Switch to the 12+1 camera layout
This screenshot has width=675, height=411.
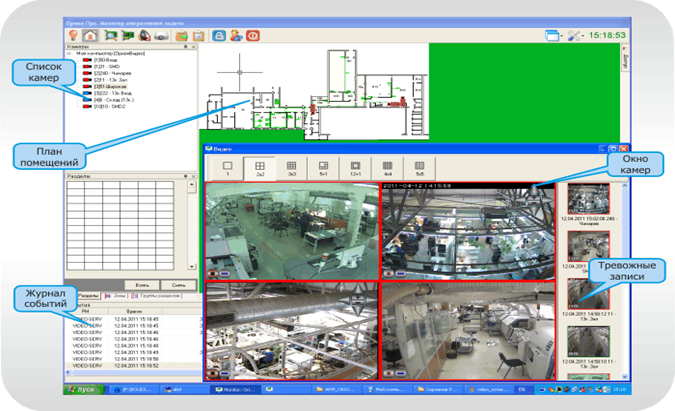tap(356, 168)
